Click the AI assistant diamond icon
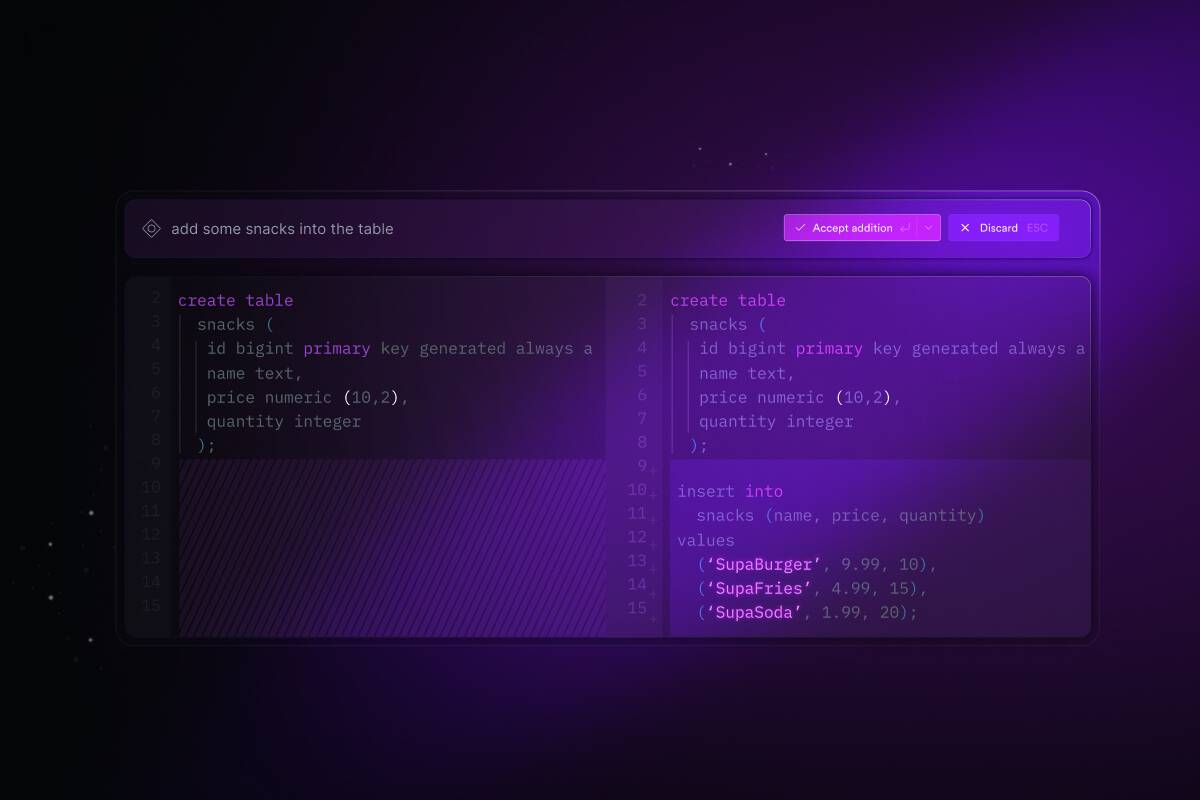Screen dimensions: 1200x800 [x=151, y=228]
